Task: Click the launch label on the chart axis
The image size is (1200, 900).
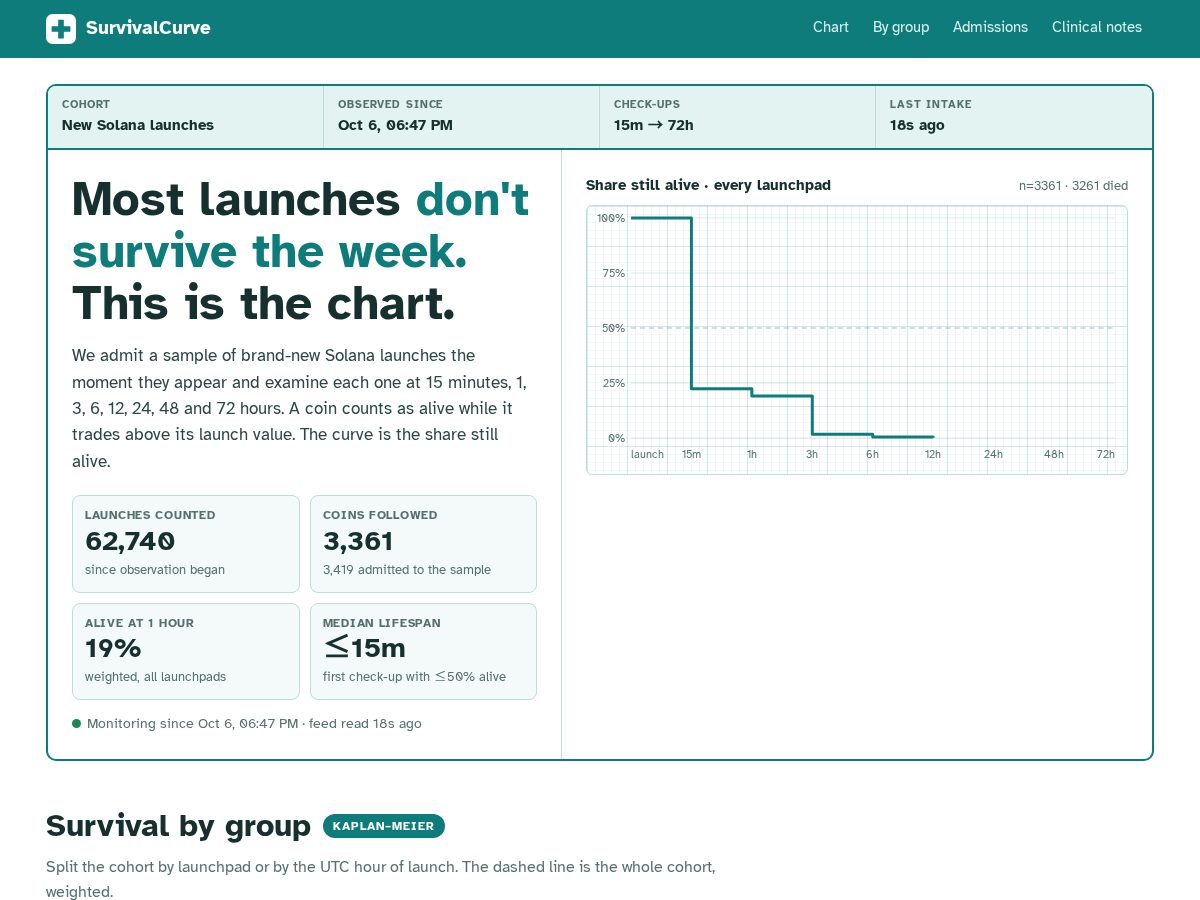Action: coord(647,454)
